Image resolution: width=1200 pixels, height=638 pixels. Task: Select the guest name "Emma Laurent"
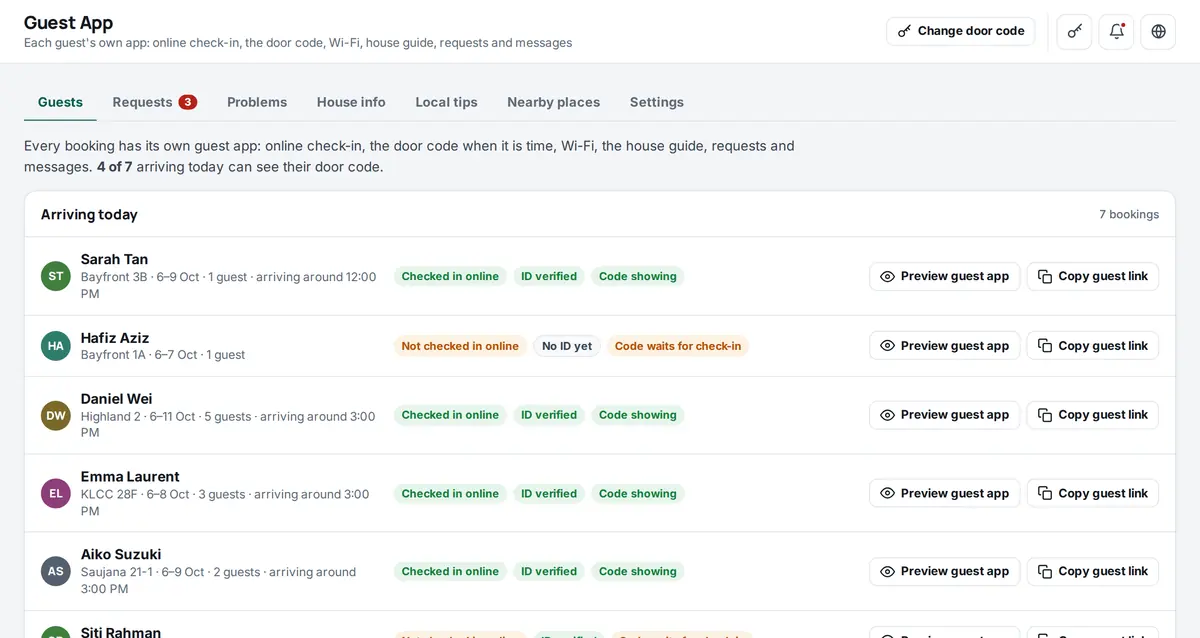(130, 476)
